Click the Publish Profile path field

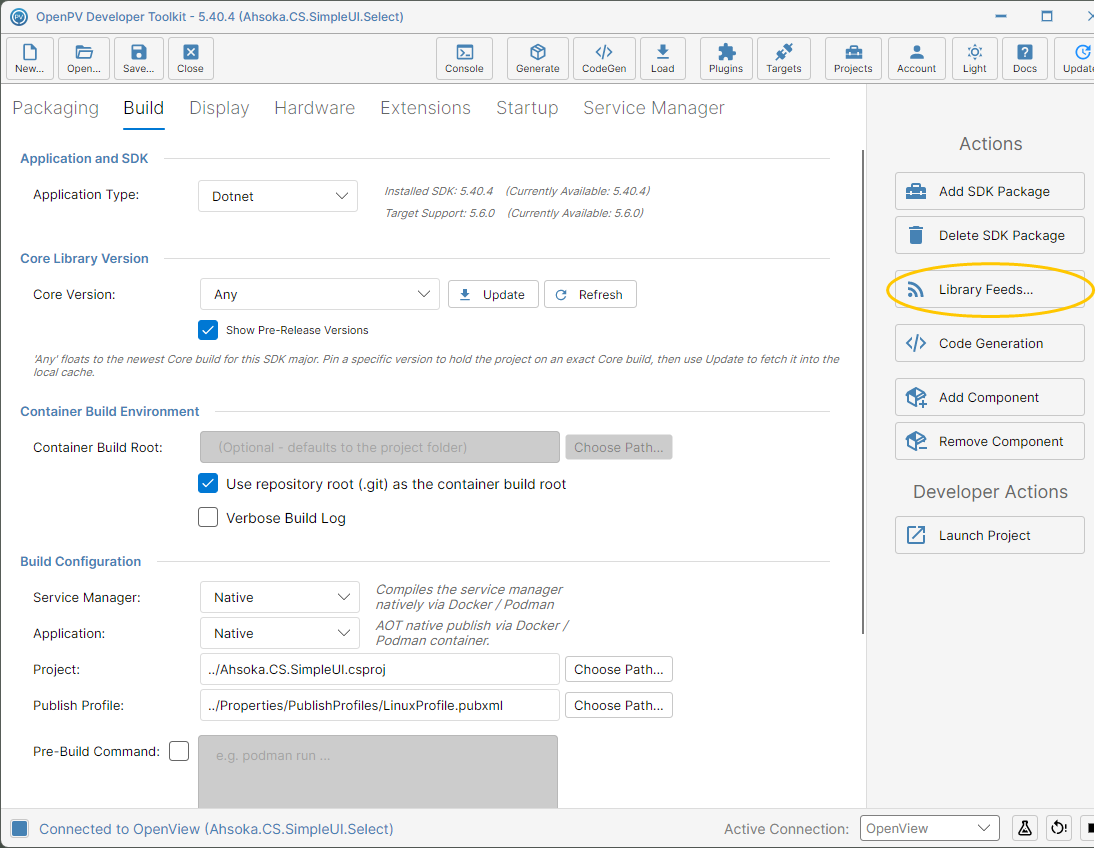pos(379,706)
